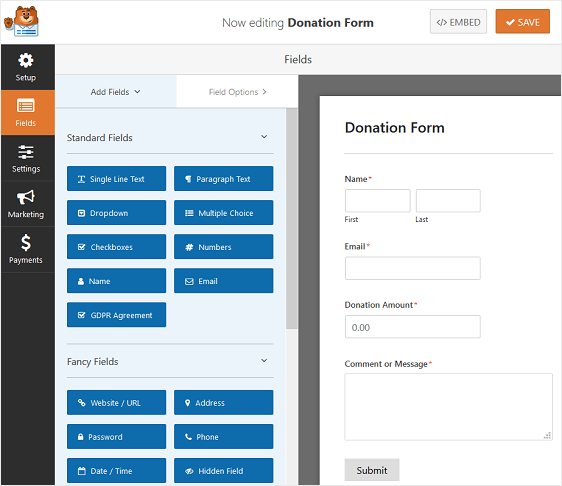
Task: Click the WPForms bear mascot logo
Action: [22, 22]
